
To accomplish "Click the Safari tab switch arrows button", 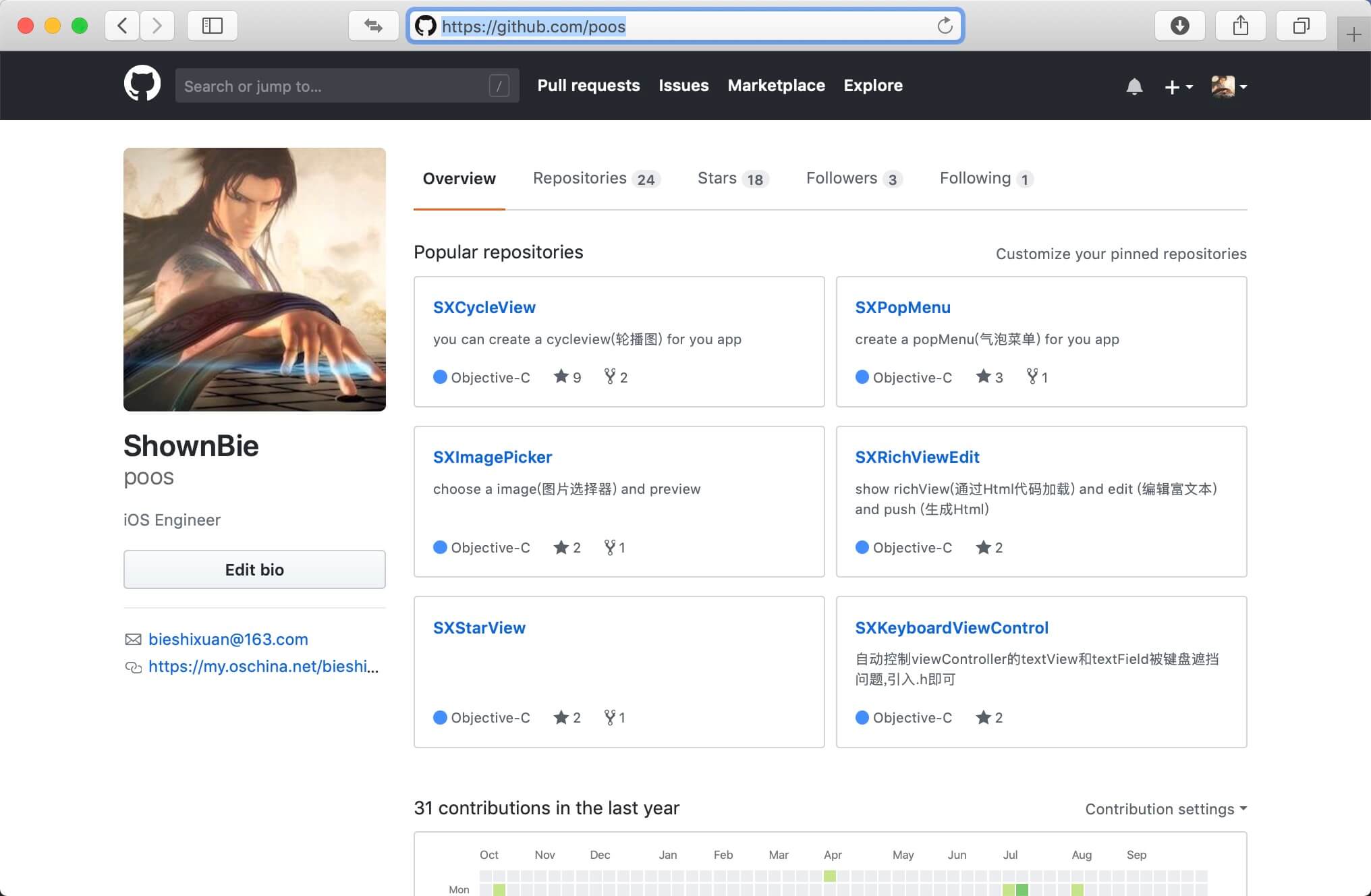I will pyautogui.click(x=373, y=26).
